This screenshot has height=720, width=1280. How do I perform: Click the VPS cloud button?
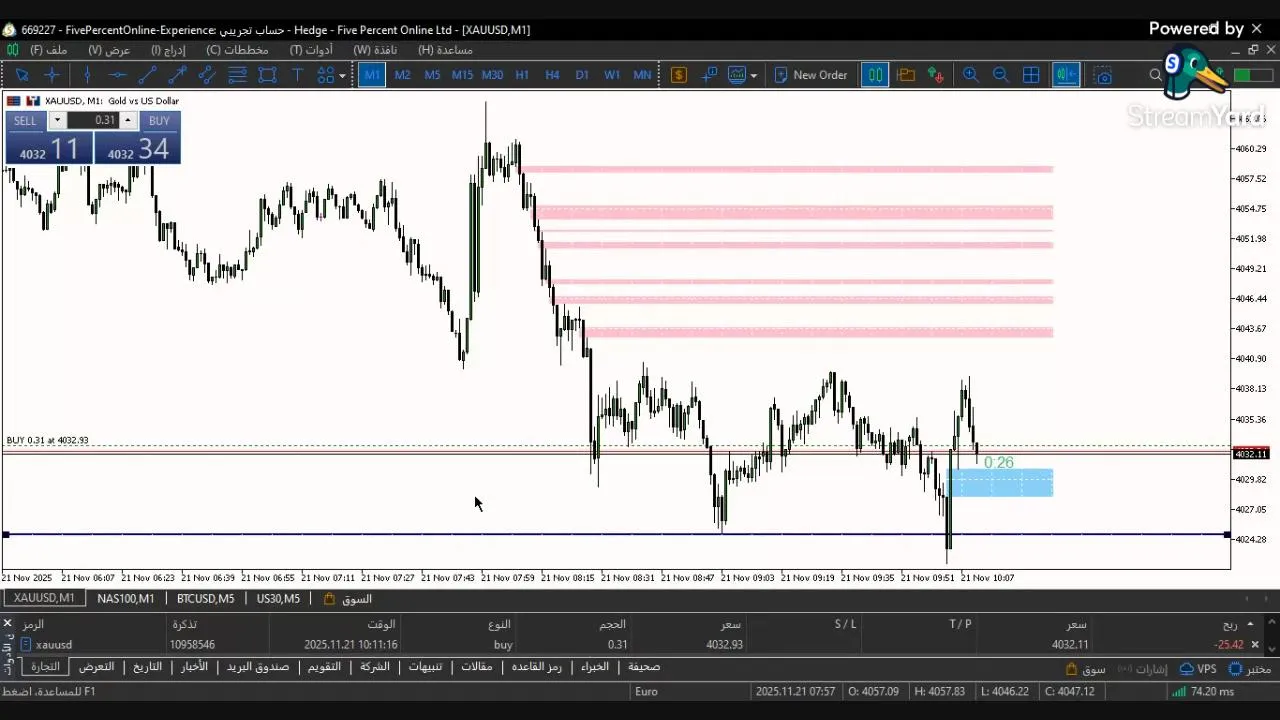(1198, 669)
